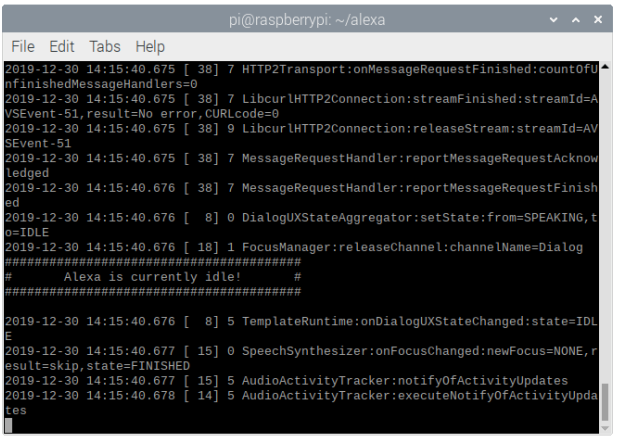Click the SpeechSynthesizer:onFocusChanged log line
The image size is (618, 439).
(302, 358)
